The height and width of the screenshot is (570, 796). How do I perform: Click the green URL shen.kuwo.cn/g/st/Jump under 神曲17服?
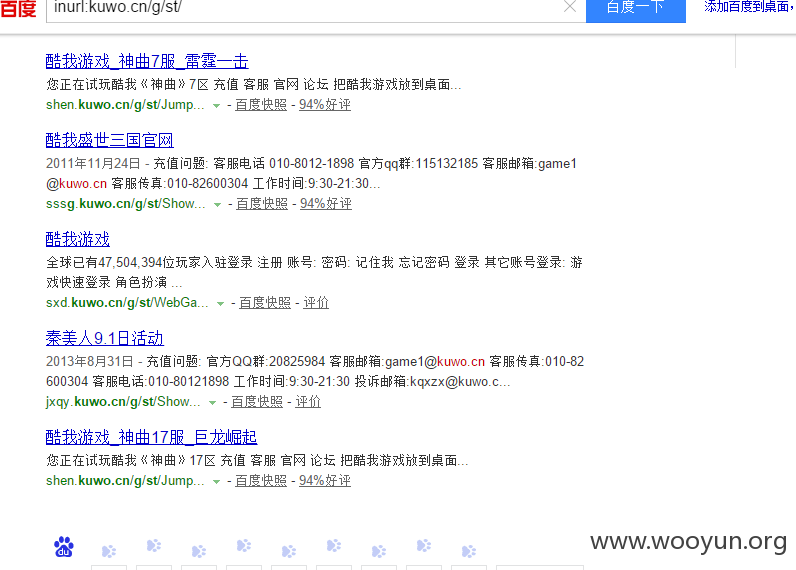pos(125,480)
